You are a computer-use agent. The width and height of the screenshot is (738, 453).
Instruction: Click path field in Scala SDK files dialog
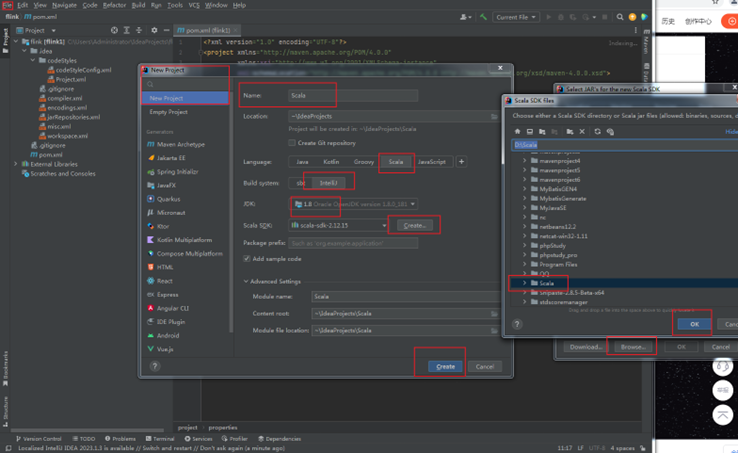click(x=624, y=145)
